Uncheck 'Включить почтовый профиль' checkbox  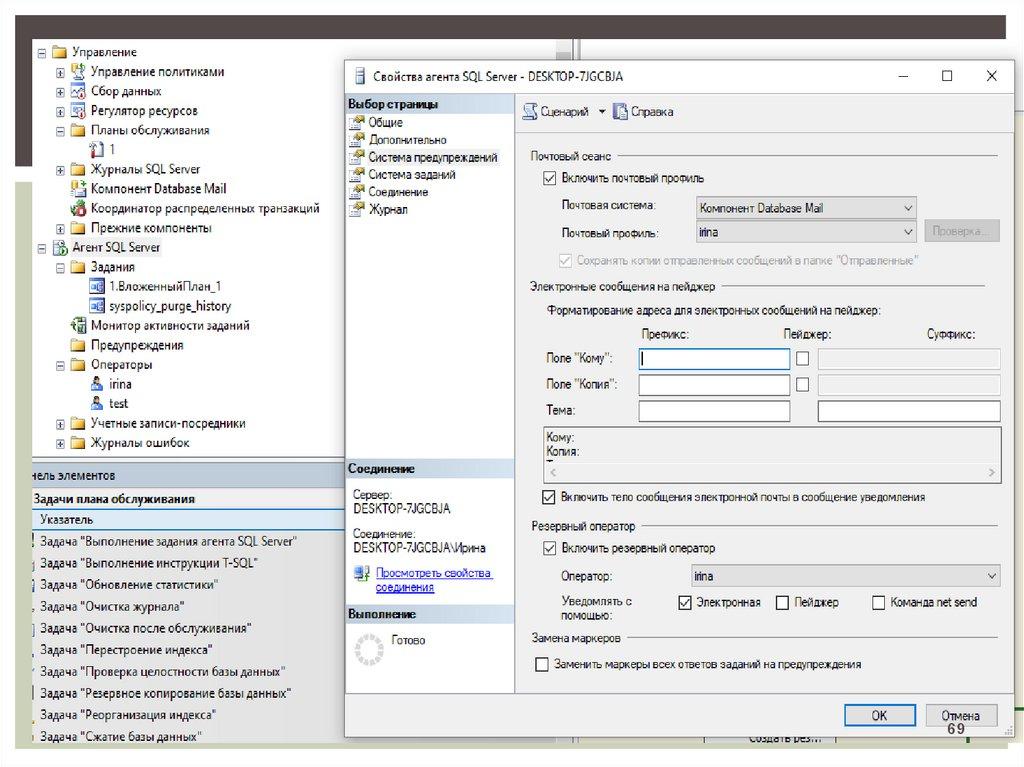[548, 178]
